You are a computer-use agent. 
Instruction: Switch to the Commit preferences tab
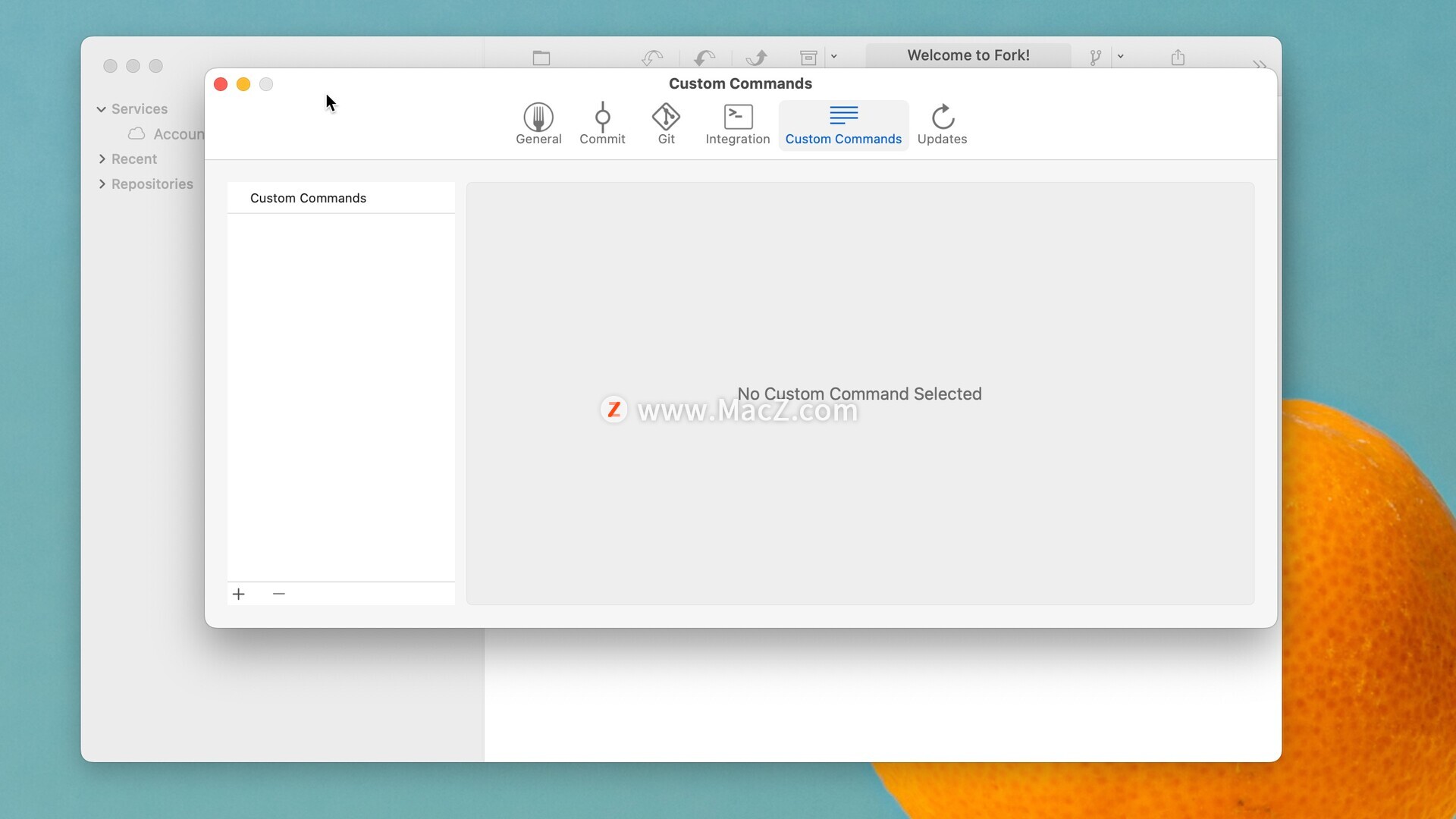602,124
